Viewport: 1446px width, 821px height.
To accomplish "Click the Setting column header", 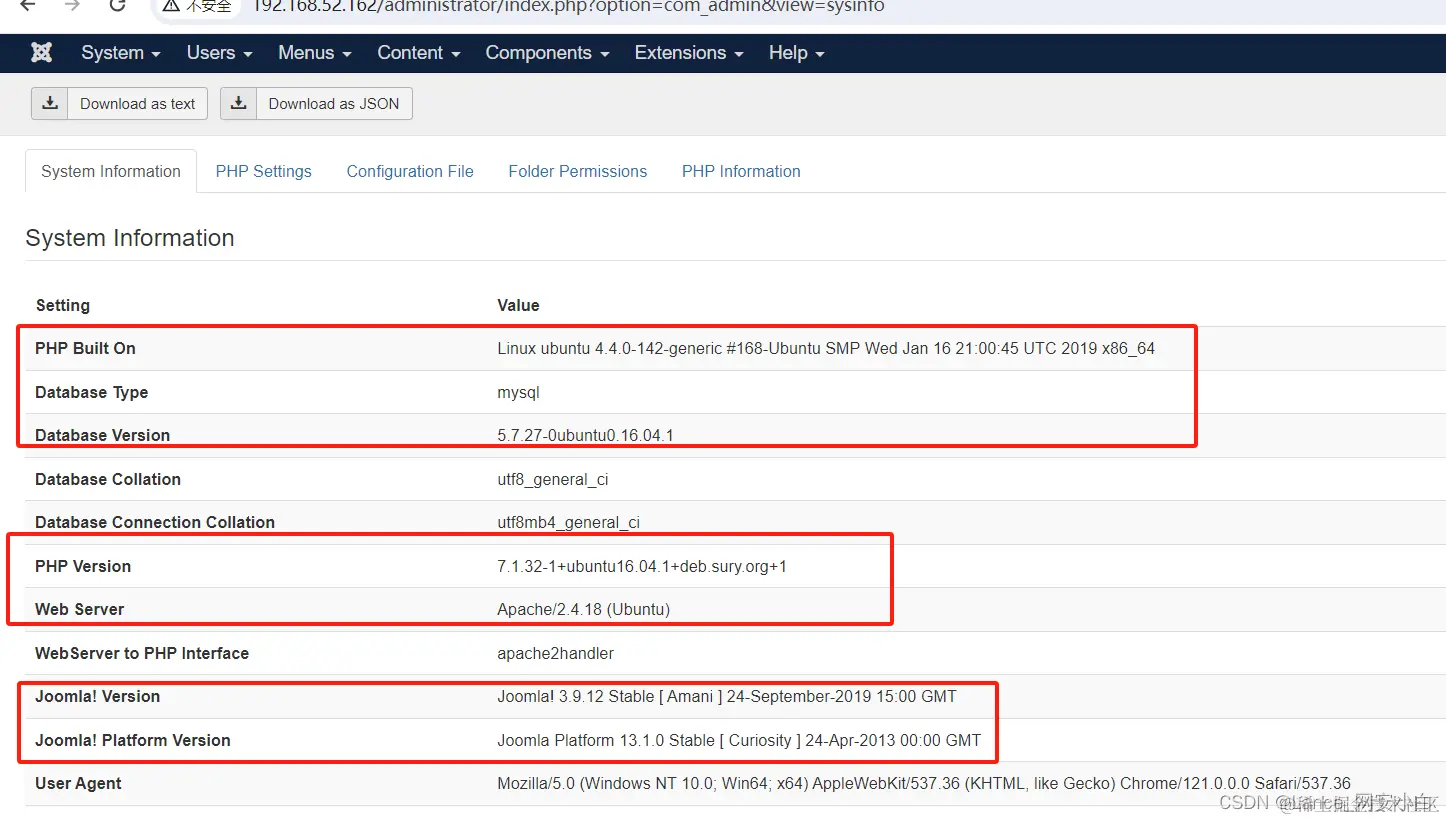I will point(63,305).
